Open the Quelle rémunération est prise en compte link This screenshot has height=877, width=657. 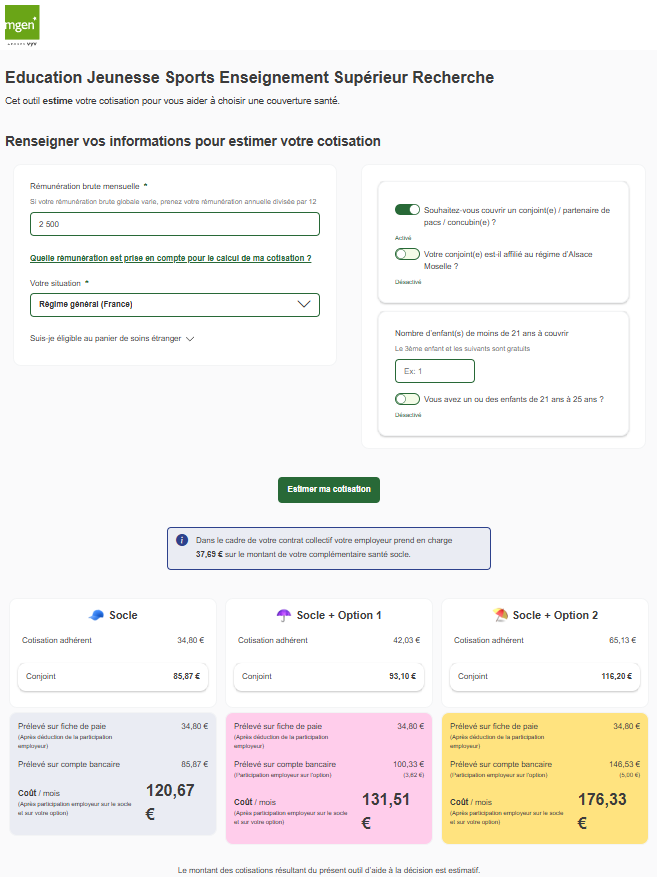(x=170, y=258)
